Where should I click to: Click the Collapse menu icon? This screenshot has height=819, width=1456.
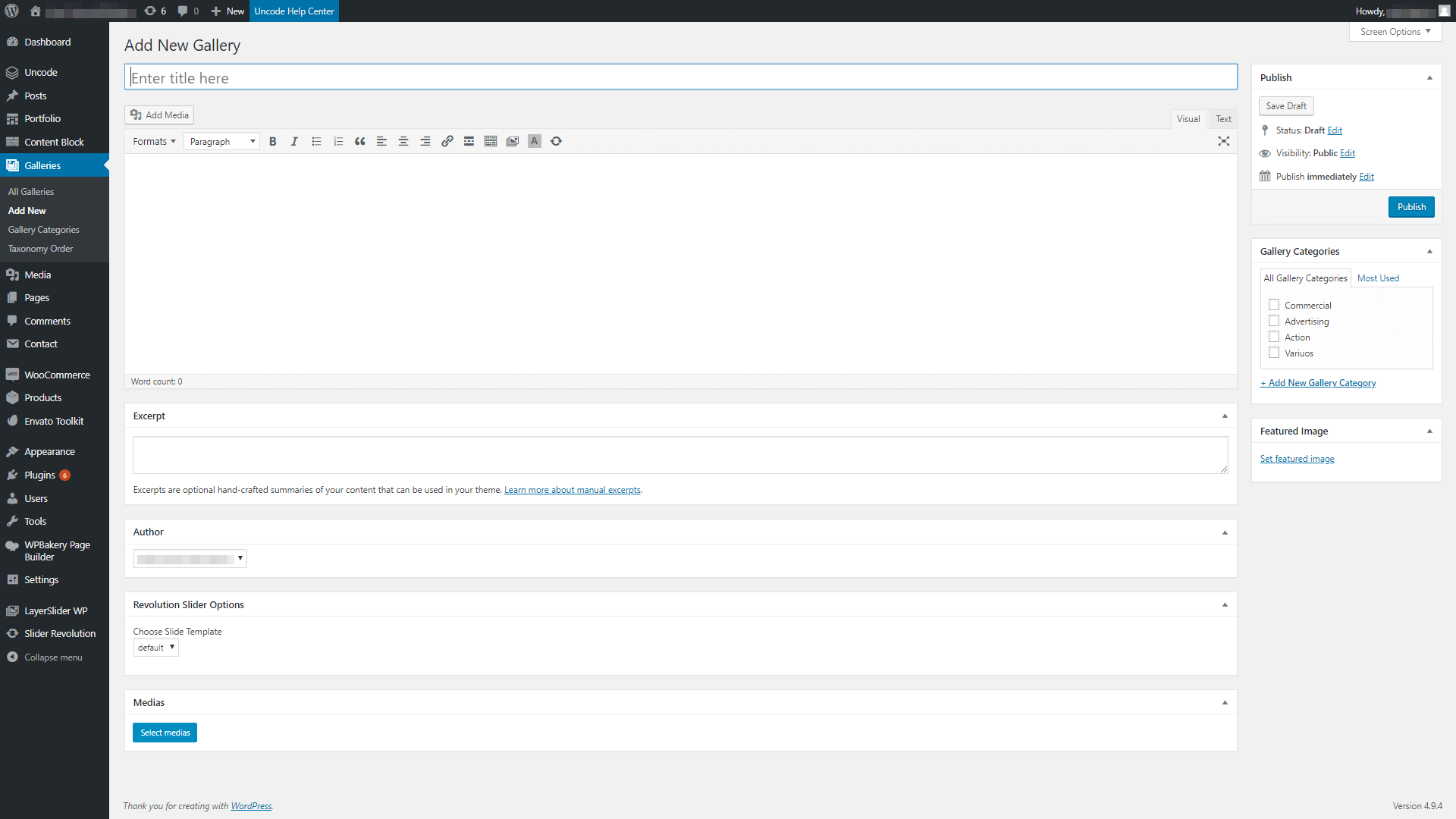pos(12,657)
